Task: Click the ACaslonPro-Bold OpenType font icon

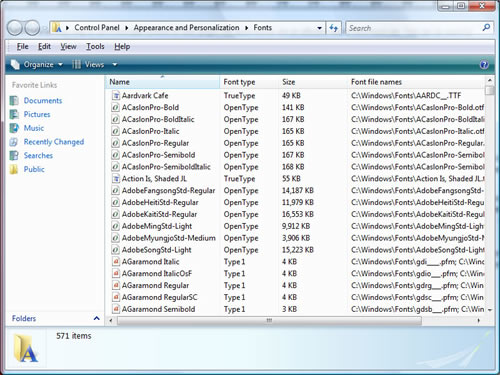Action: click(x=115, y=107)
